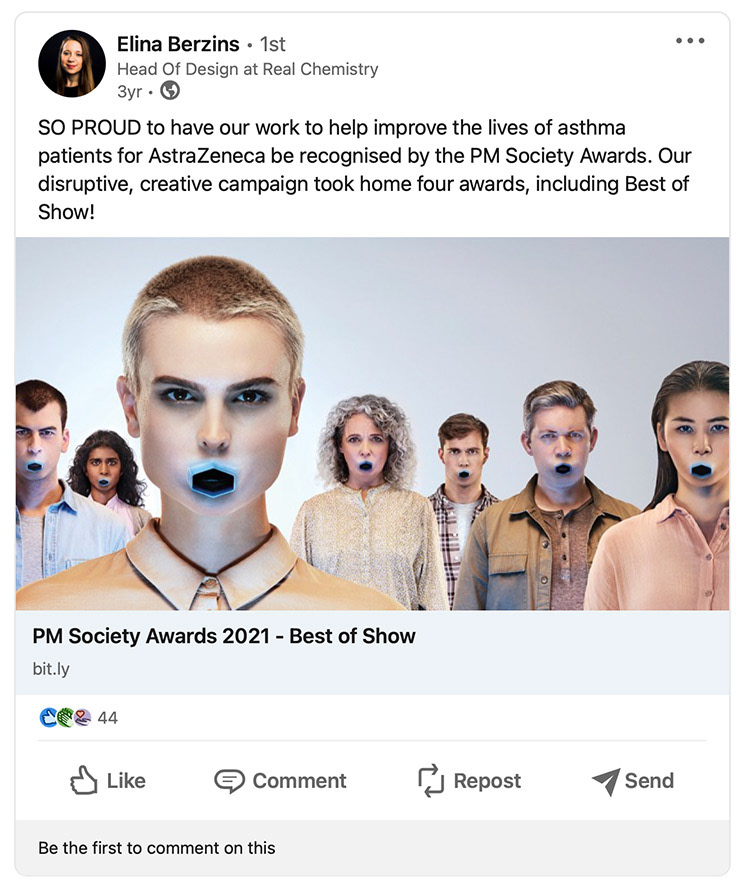Open the three-dot post options menu

click(690, 40)
